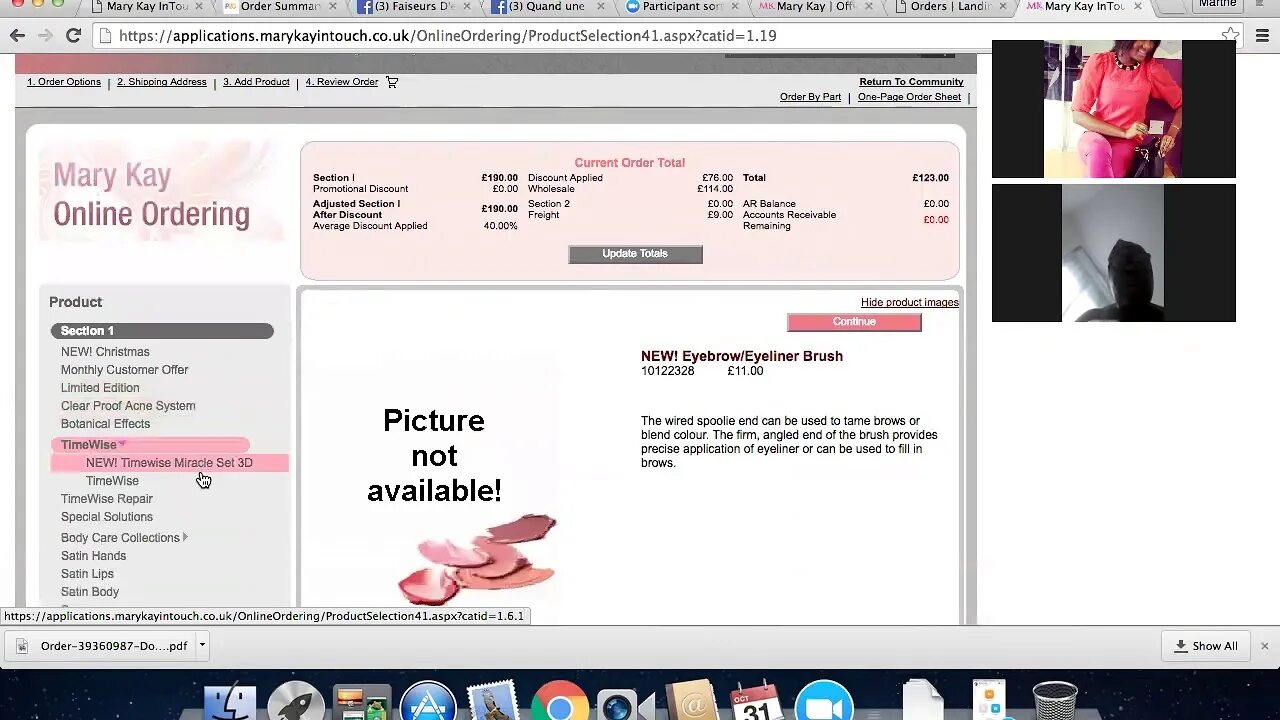Open the Mail stamp icon in dock
Screen dimensions: 1280x720
[x=493, y=702]
